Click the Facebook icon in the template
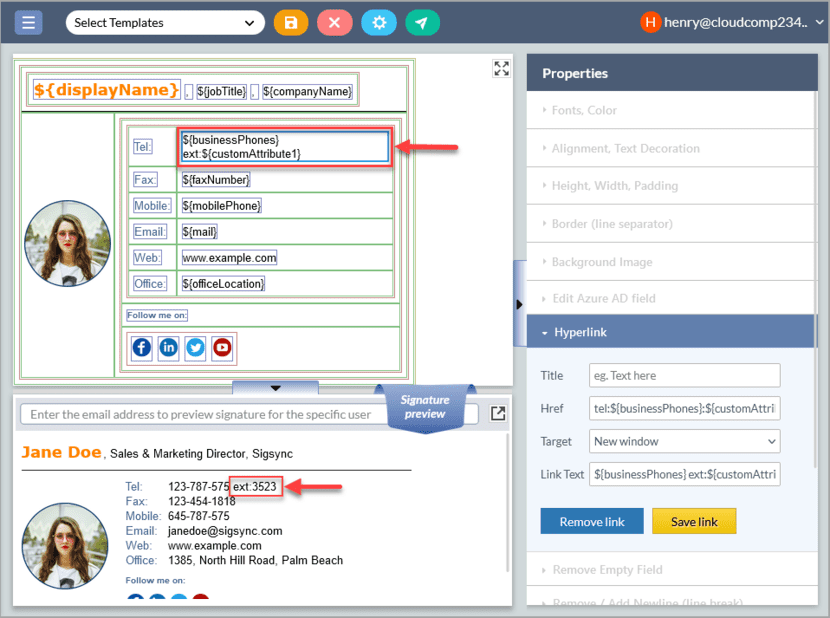Screen dimensions: 830x618 point(142,348)
